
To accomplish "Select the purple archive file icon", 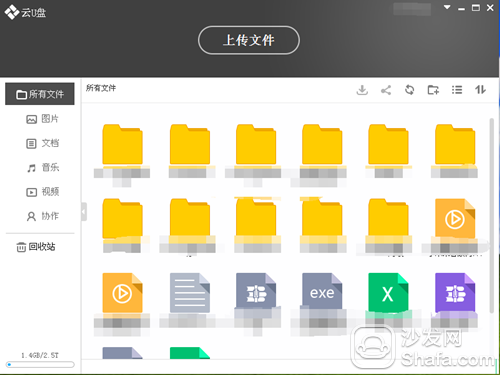I will tap(455, 293).
